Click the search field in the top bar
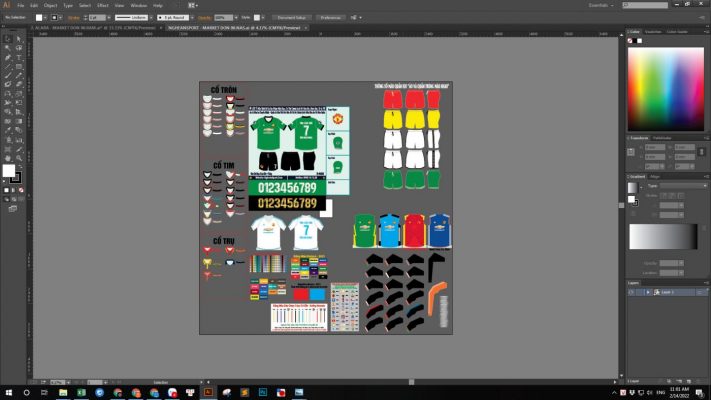Viewport: 711px width, 400px height. pos(650,5)
